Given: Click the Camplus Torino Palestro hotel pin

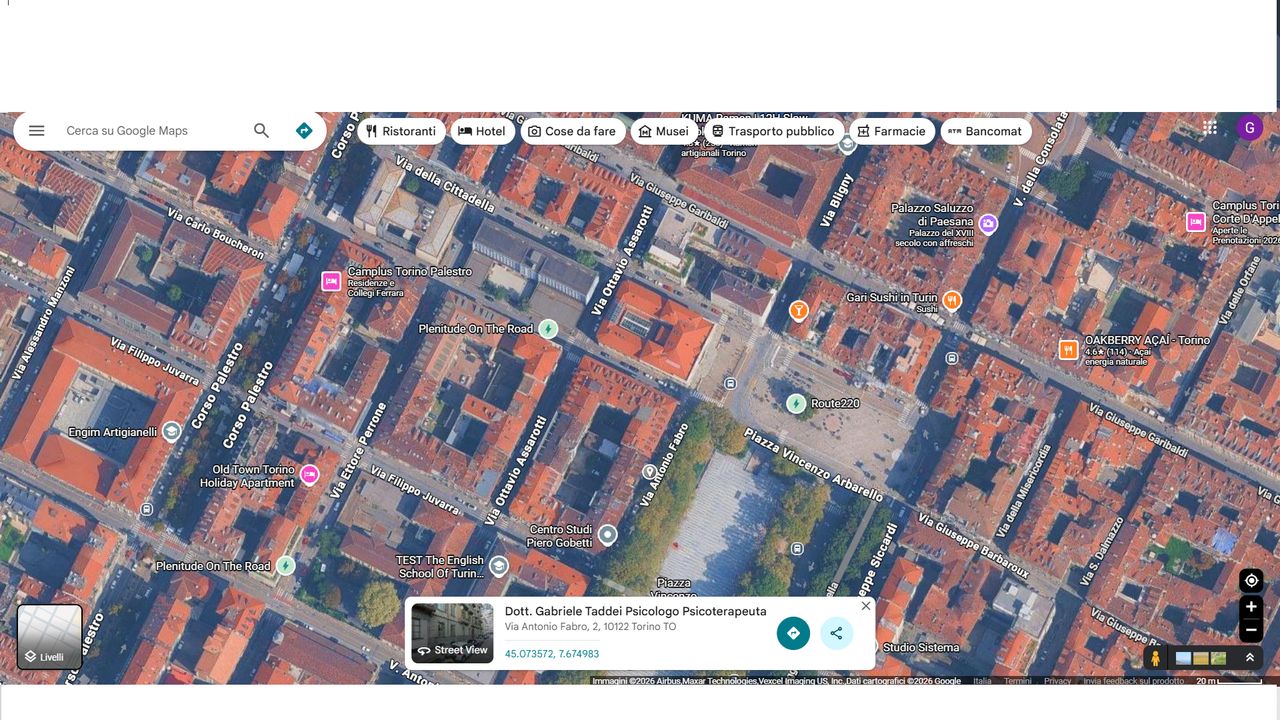Looking at the screenshot, I should click(331, 281).
